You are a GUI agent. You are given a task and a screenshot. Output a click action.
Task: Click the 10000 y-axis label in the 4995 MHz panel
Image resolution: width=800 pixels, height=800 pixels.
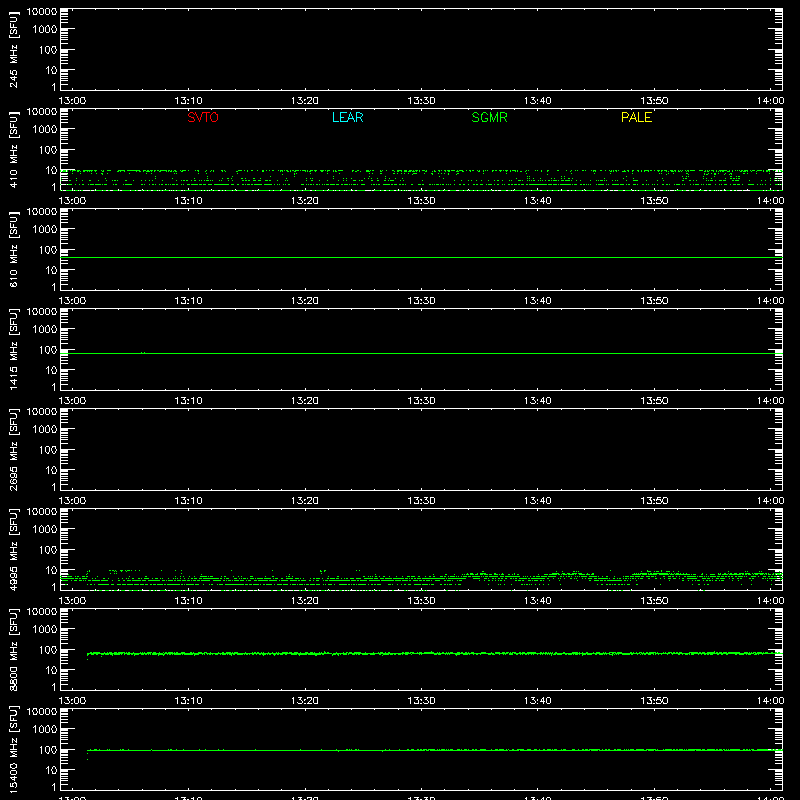[x=42, y=512]
